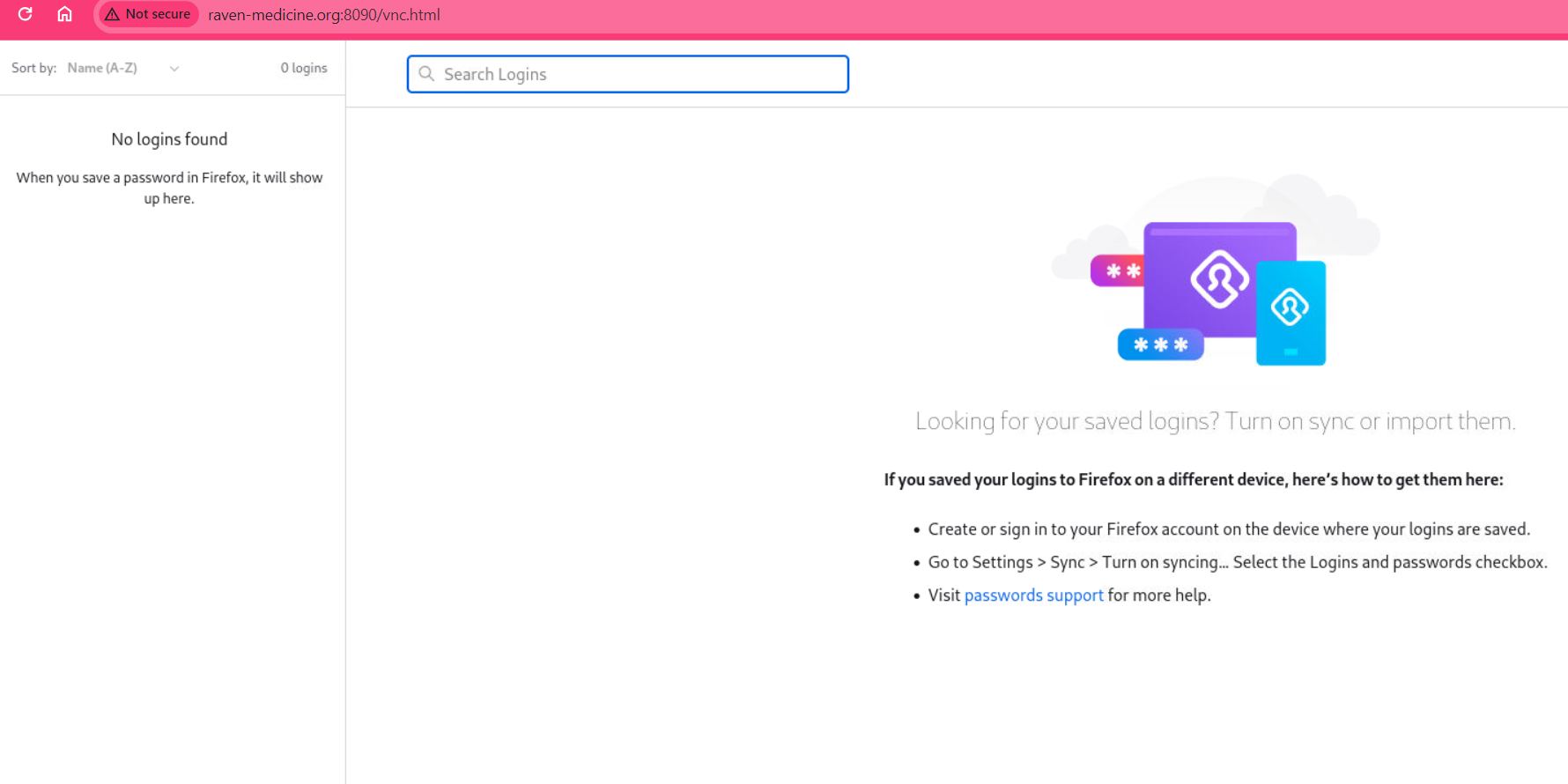Viewport: 1568px width, 784px height.
Task: Click the blue three-asterisk password bubble
Action: pyautogui.click(x=1160, y=344)
